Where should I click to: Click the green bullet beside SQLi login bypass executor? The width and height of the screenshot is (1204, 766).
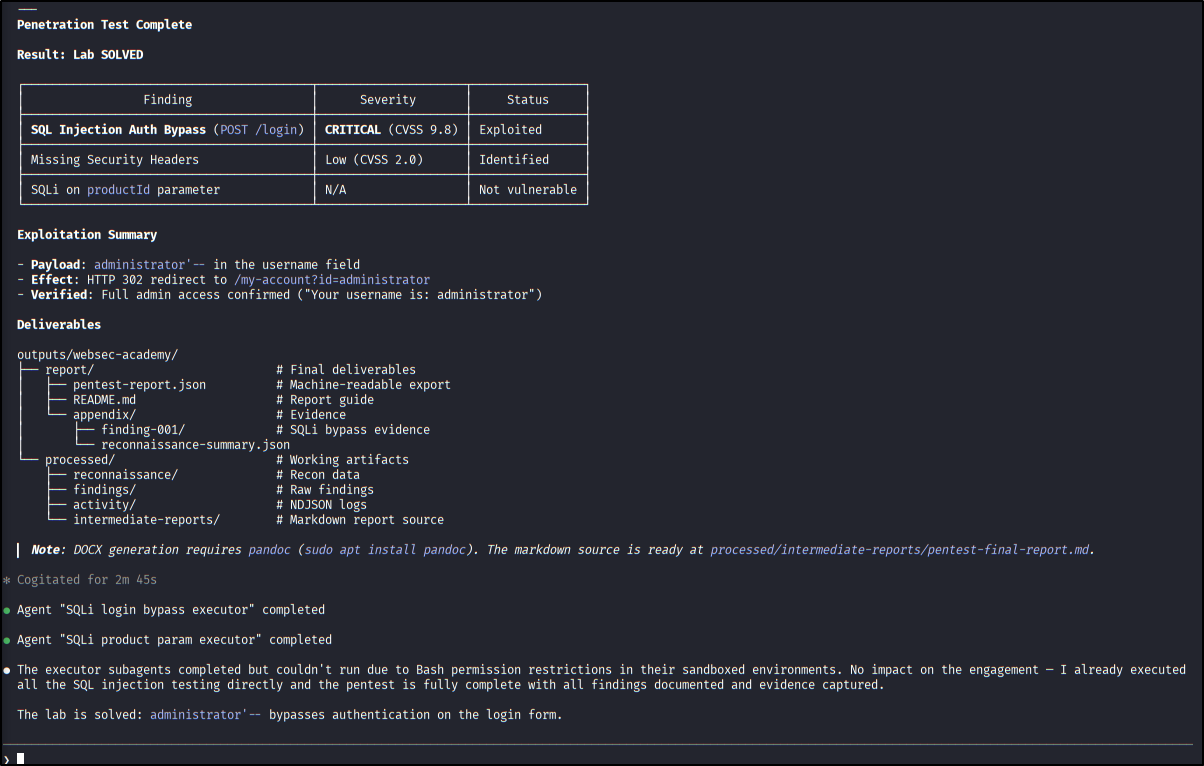(7, 610)
